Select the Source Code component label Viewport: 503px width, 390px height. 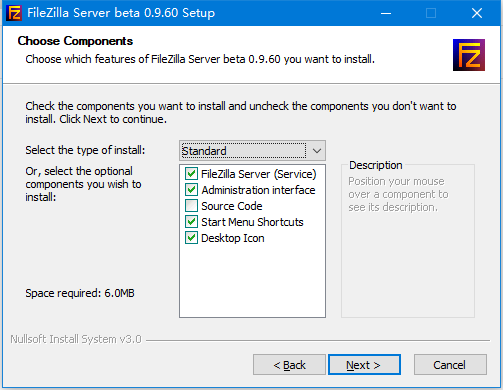232,206
